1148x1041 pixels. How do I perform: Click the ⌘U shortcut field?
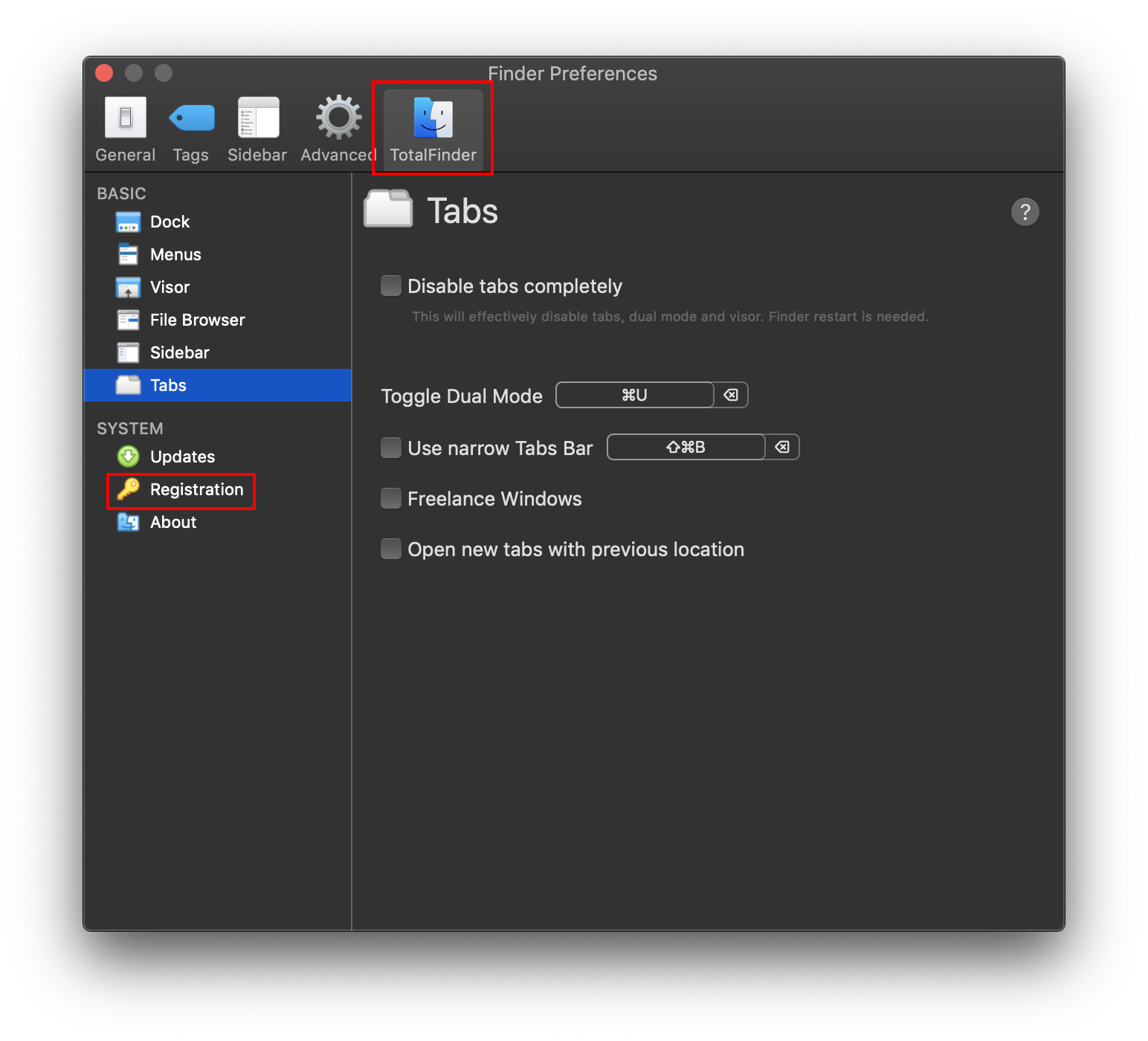pos(634,395)
